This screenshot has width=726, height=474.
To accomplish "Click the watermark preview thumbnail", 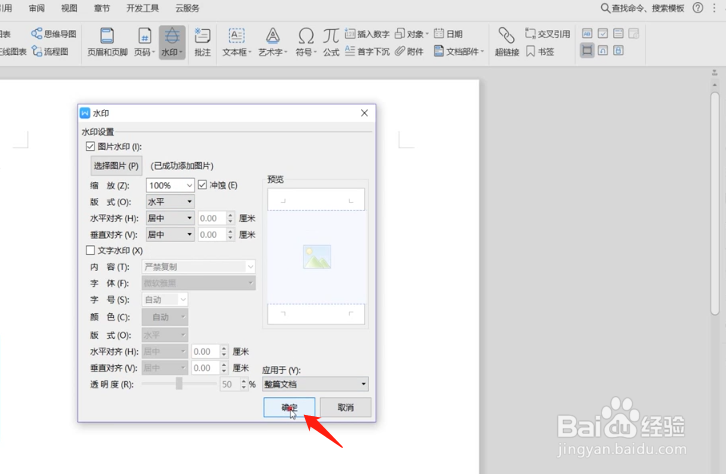I will 317,257.
